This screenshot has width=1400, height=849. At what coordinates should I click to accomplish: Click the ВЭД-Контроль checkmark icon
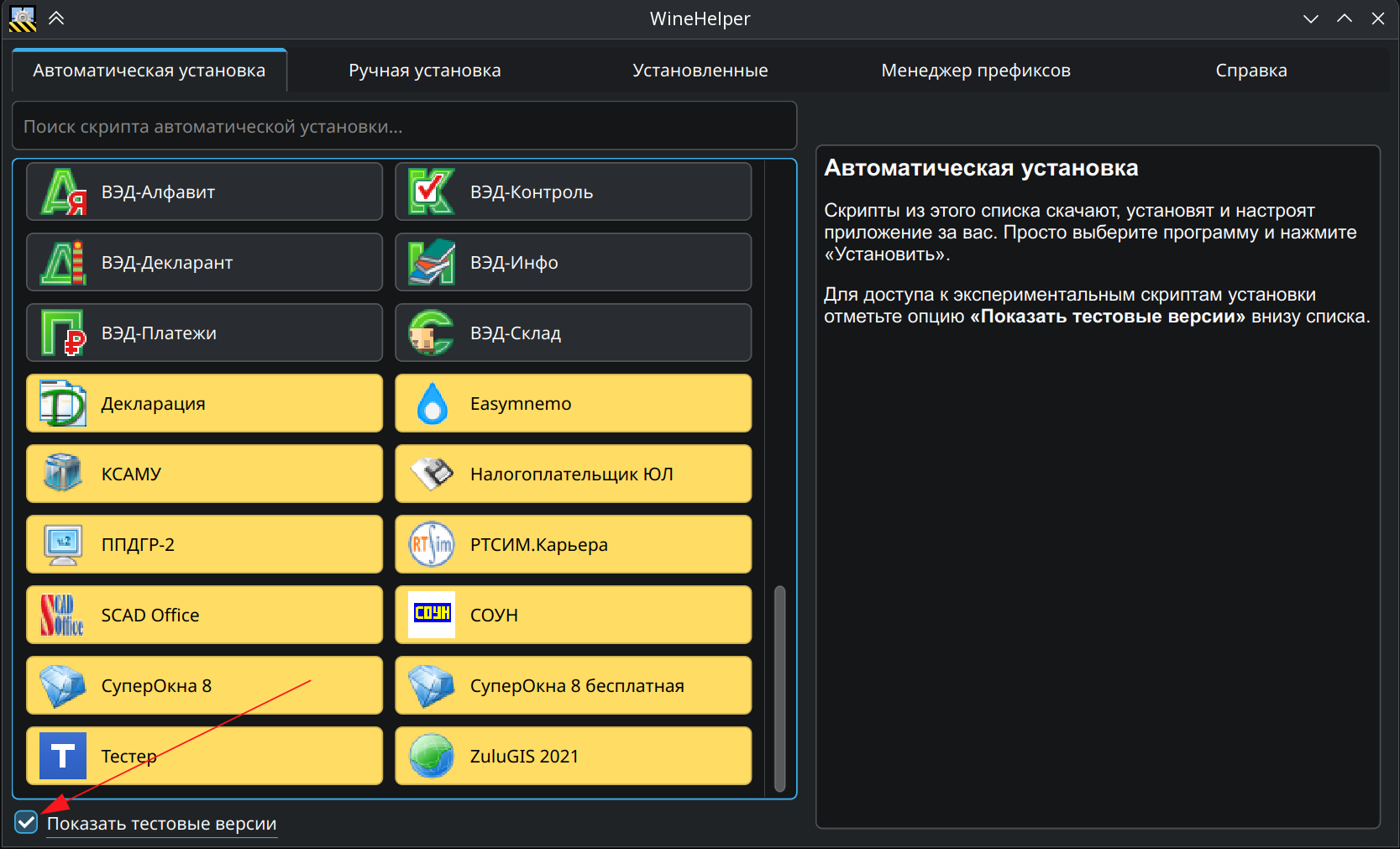click(432, 191)
